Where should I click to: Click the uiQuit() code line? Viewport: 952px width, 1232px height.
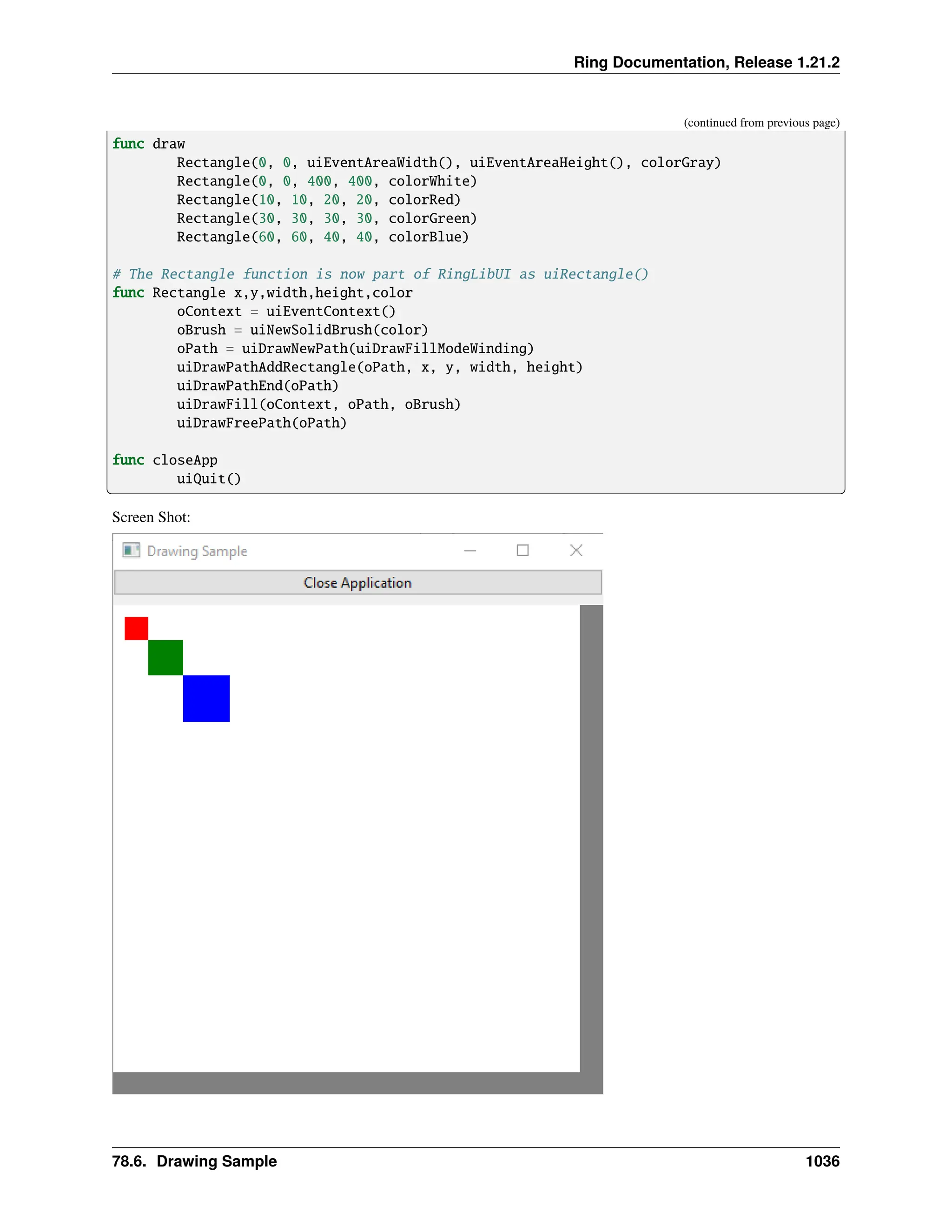pos(209,479)
